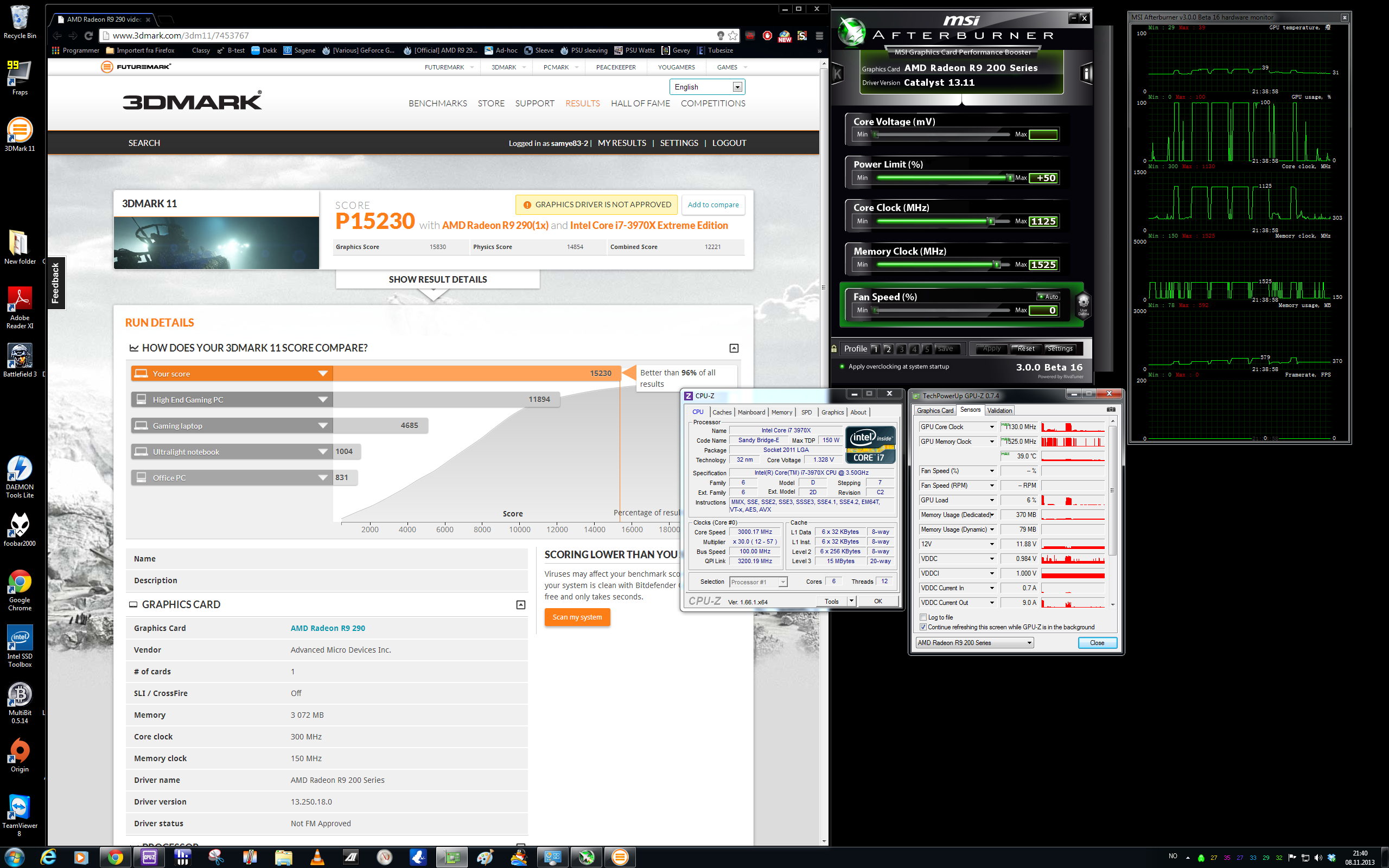Image resolution: width=1389 pixels, height=868 pixels.
Task: Click the Futuremark orange taskbar icon
Action: click(x=620, y=857)
